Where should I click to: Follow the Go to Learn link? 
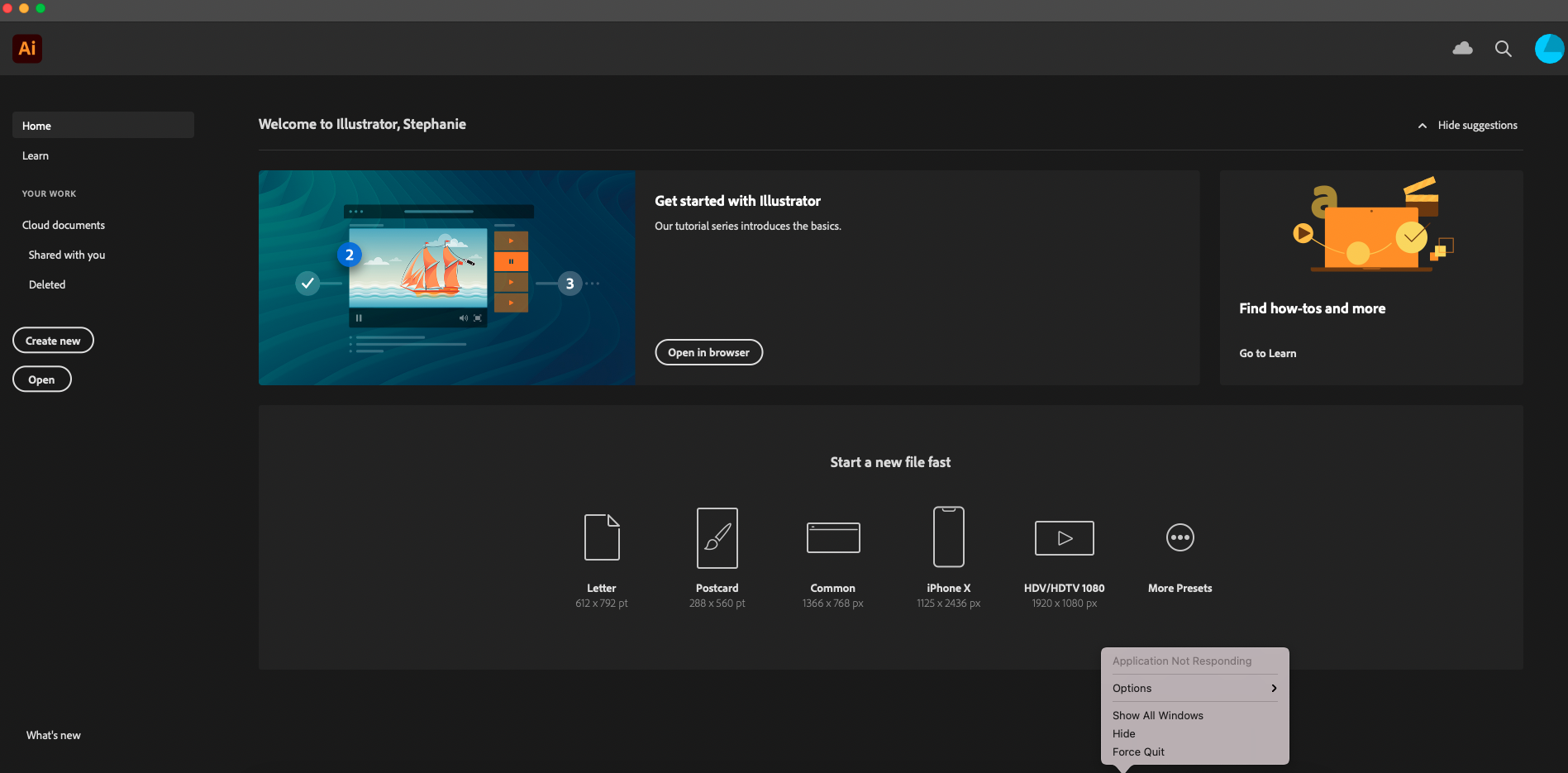pos(1268,353)
